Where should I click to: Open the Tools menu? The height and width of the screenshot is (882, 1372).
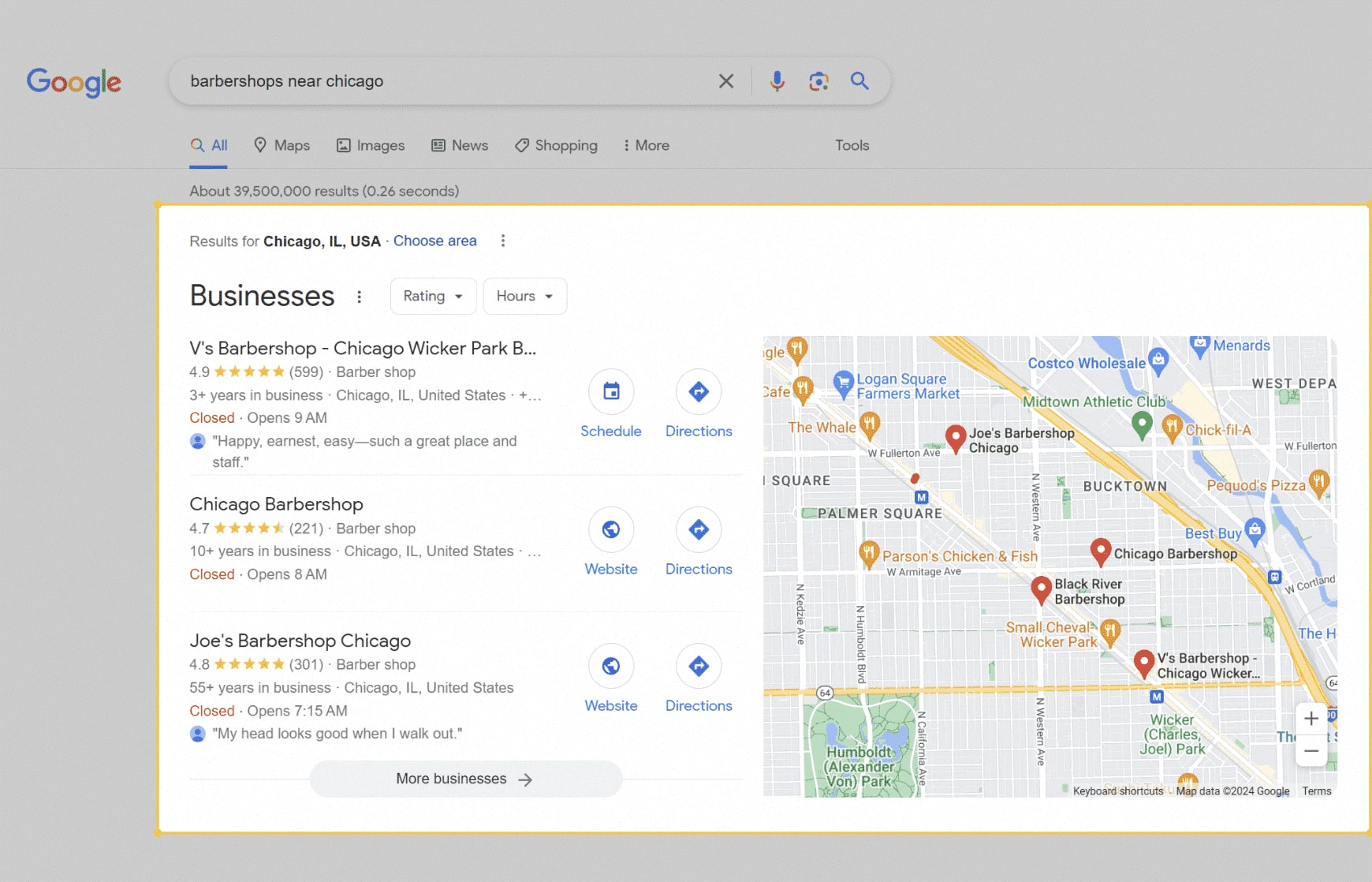click(852, 145)
